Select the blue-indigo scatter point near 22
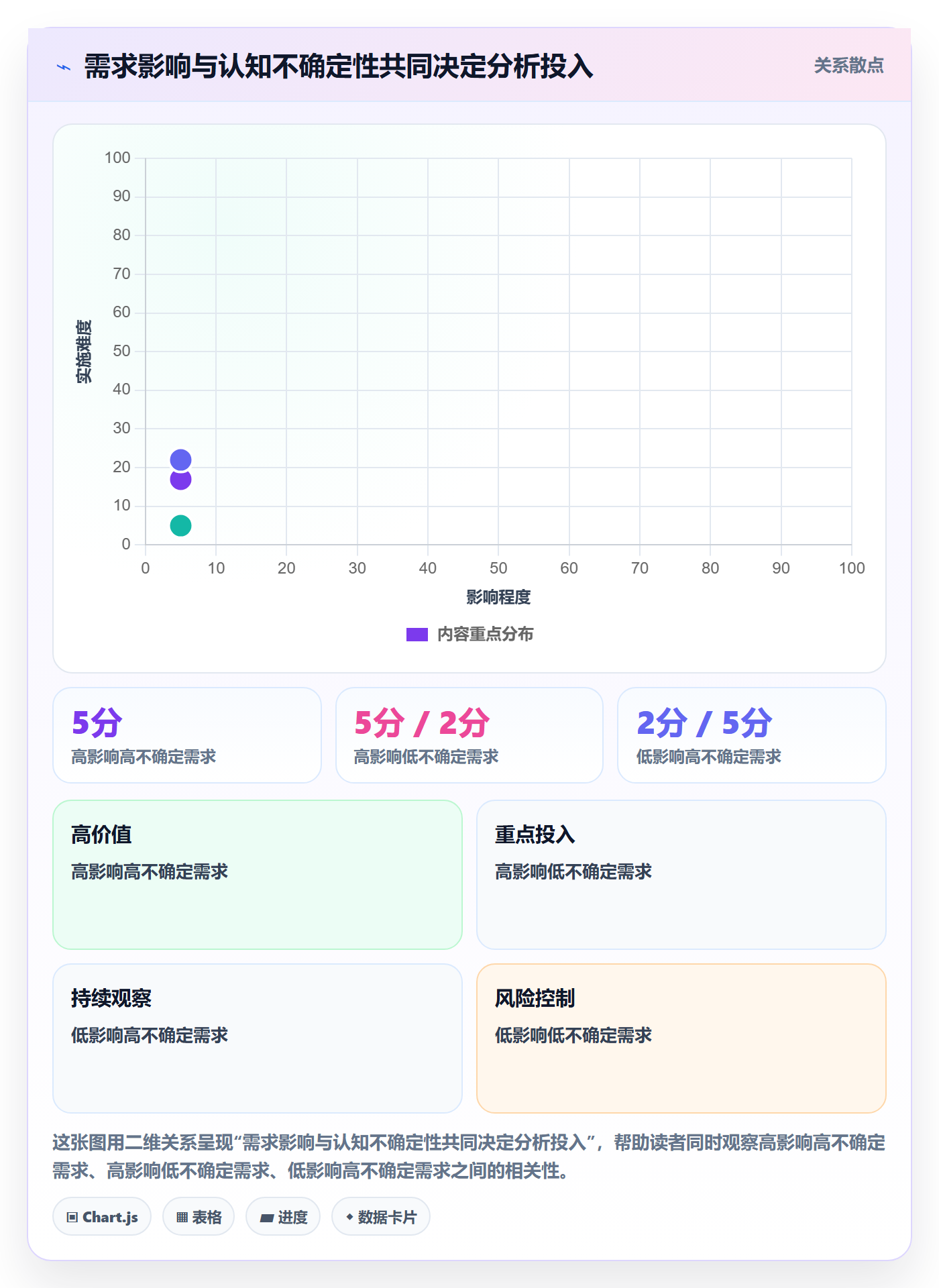Screen dimensions: 939x1288 (x=180, y=460)
